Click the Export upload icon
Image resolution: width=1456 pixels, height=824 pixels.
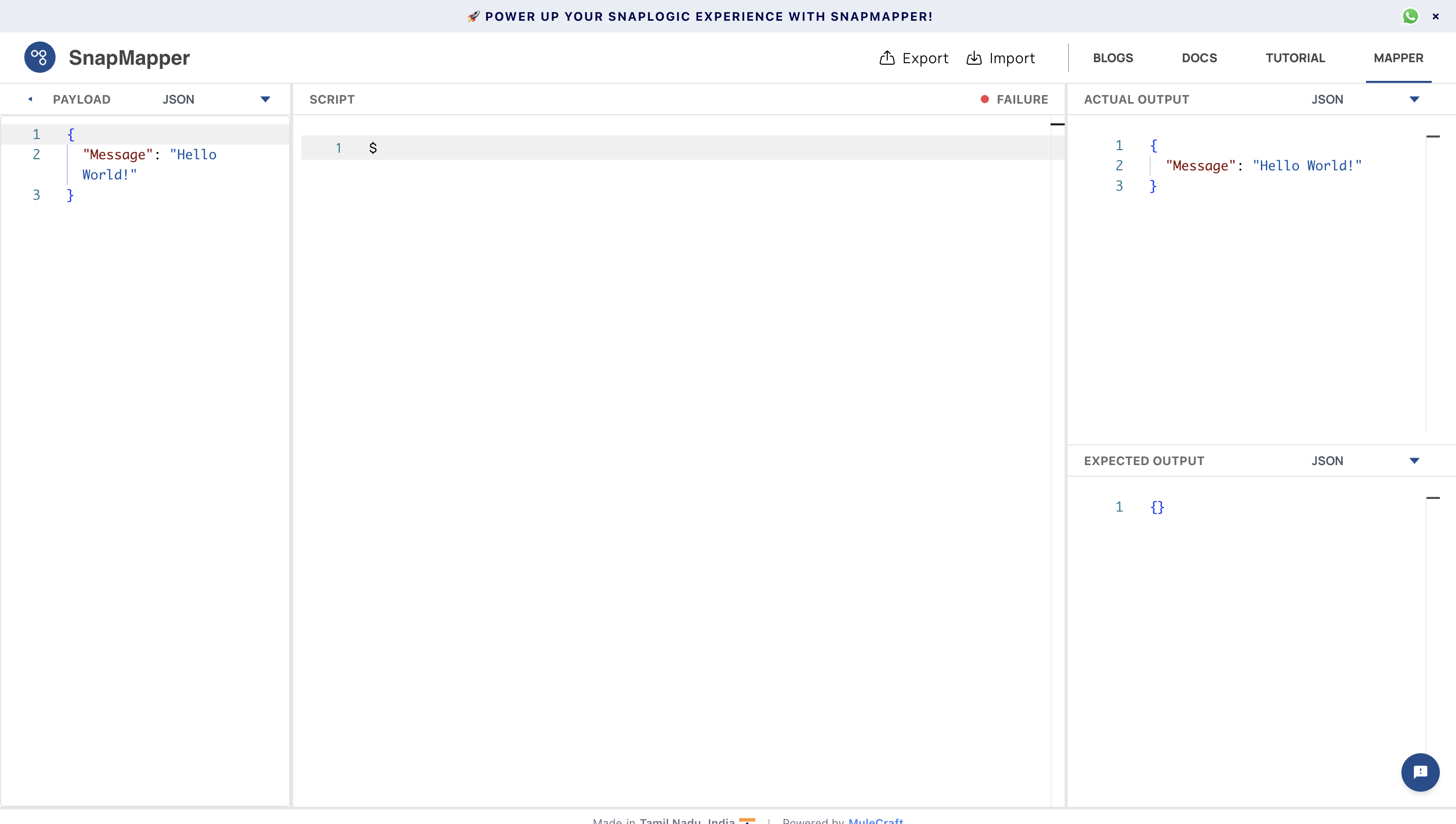point(887,58)
